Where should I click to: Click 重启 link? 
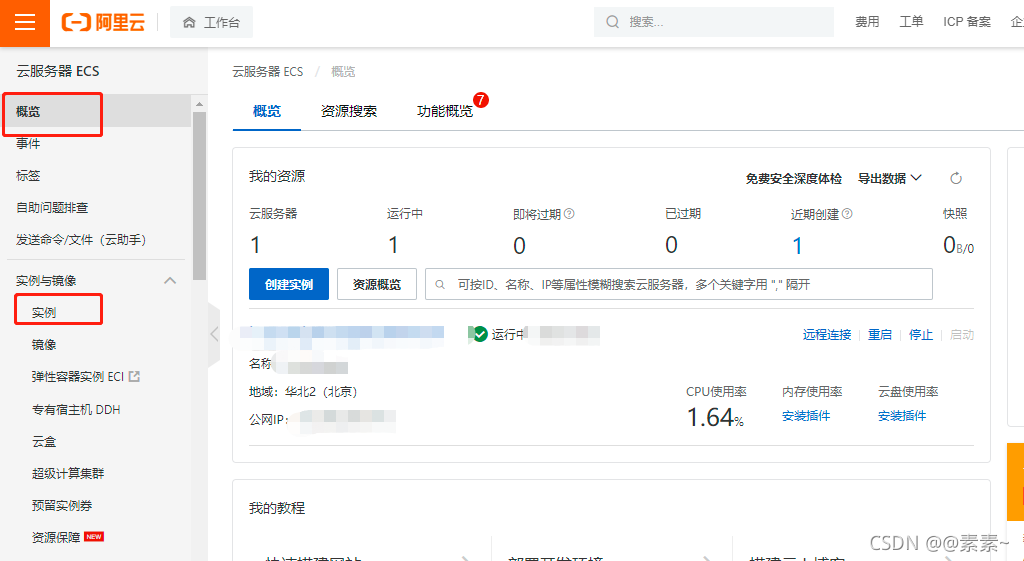(880, 334)
